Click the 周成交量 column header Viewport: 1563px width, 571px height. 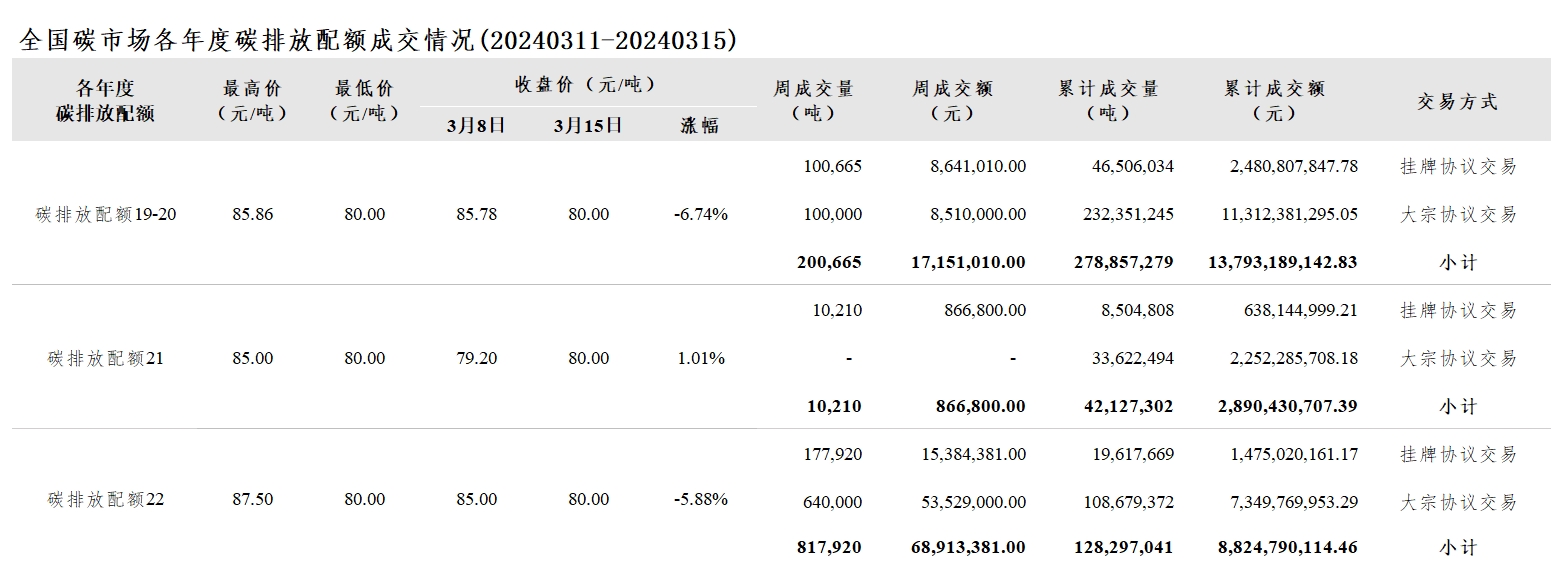pos(813,101)
